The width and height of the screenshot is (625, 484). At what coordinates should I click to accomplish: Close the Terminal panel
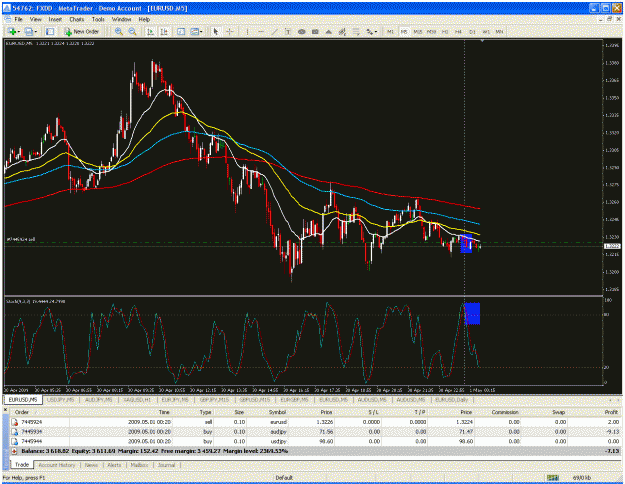click(x=6, y=409)
